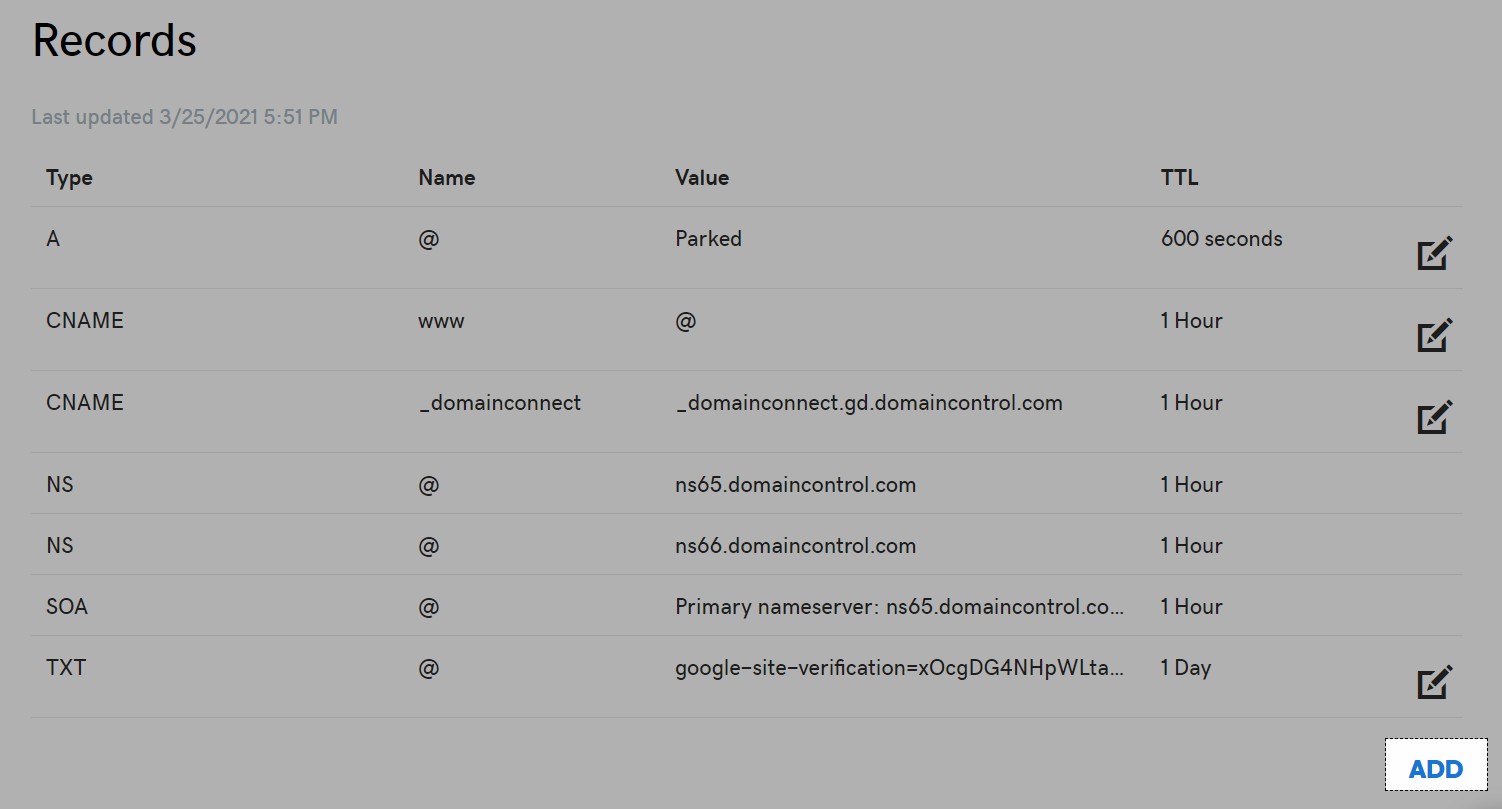Click the Records heading
The width and height of the screenshot is (1502, 809).
pyautogui.click(x=114, y=41)
